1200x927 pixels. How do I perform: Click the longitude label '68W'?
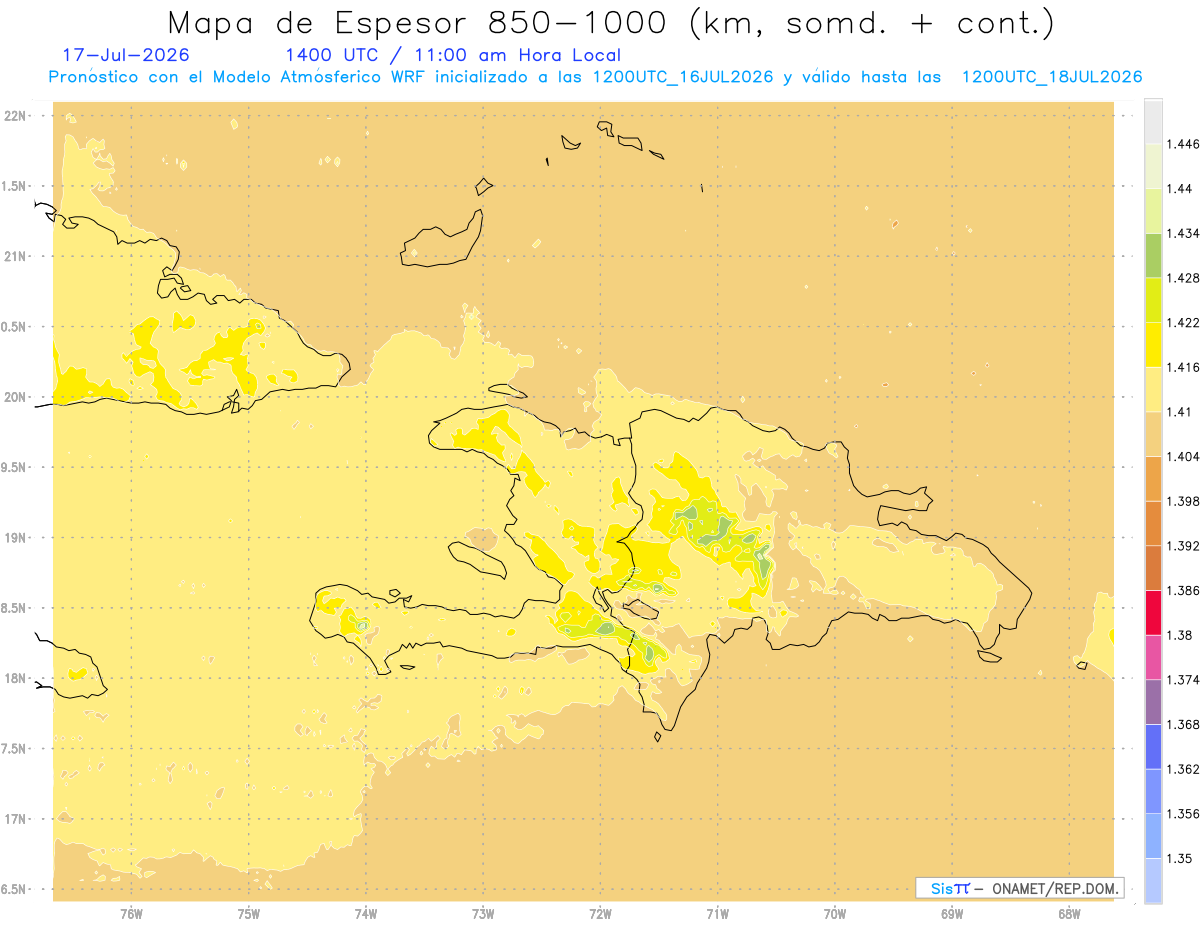(x=1069, y=913)
